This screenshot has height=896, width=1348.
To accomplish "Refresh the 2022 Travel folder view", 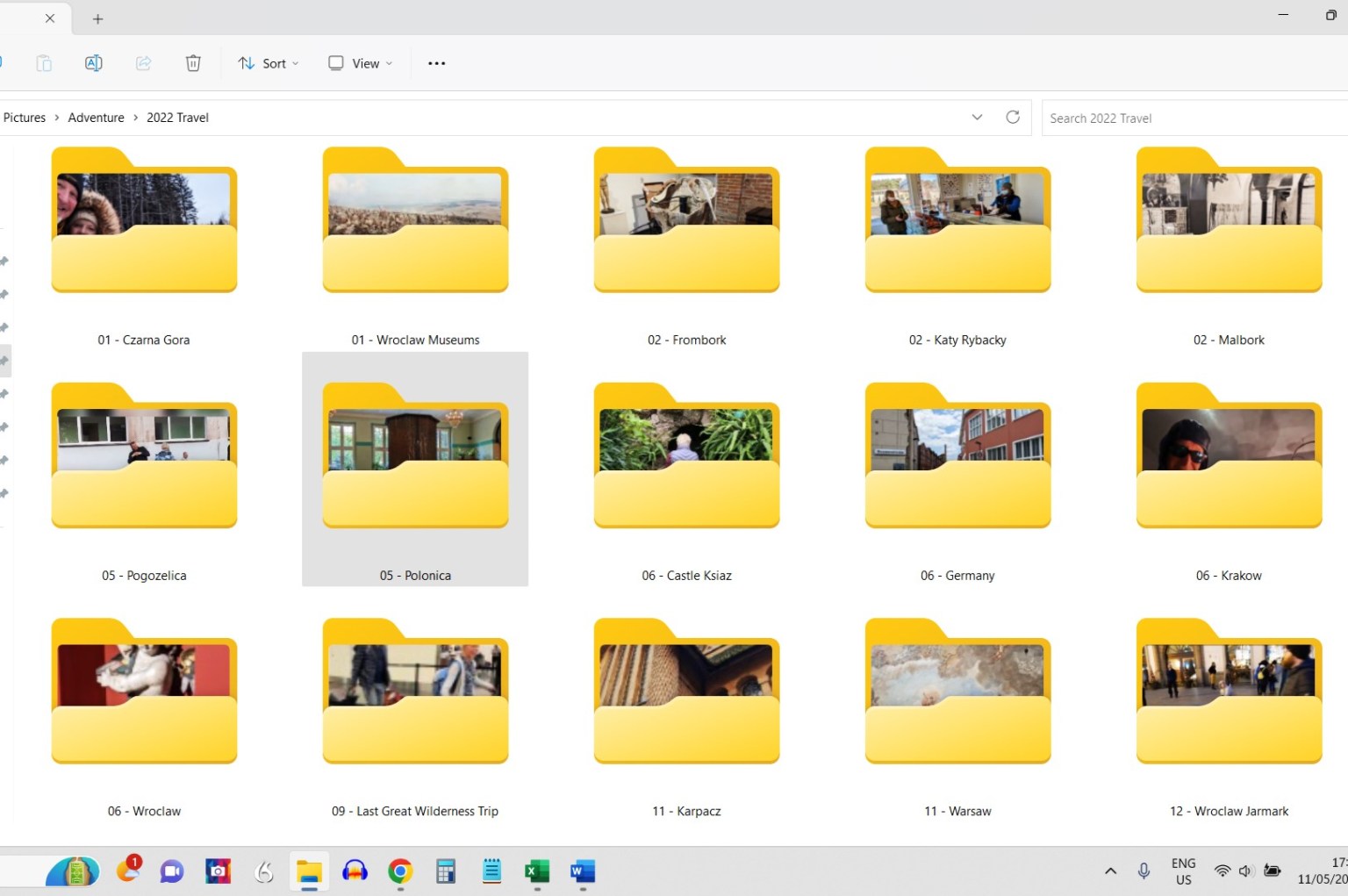I will (x=1012, y=118).
